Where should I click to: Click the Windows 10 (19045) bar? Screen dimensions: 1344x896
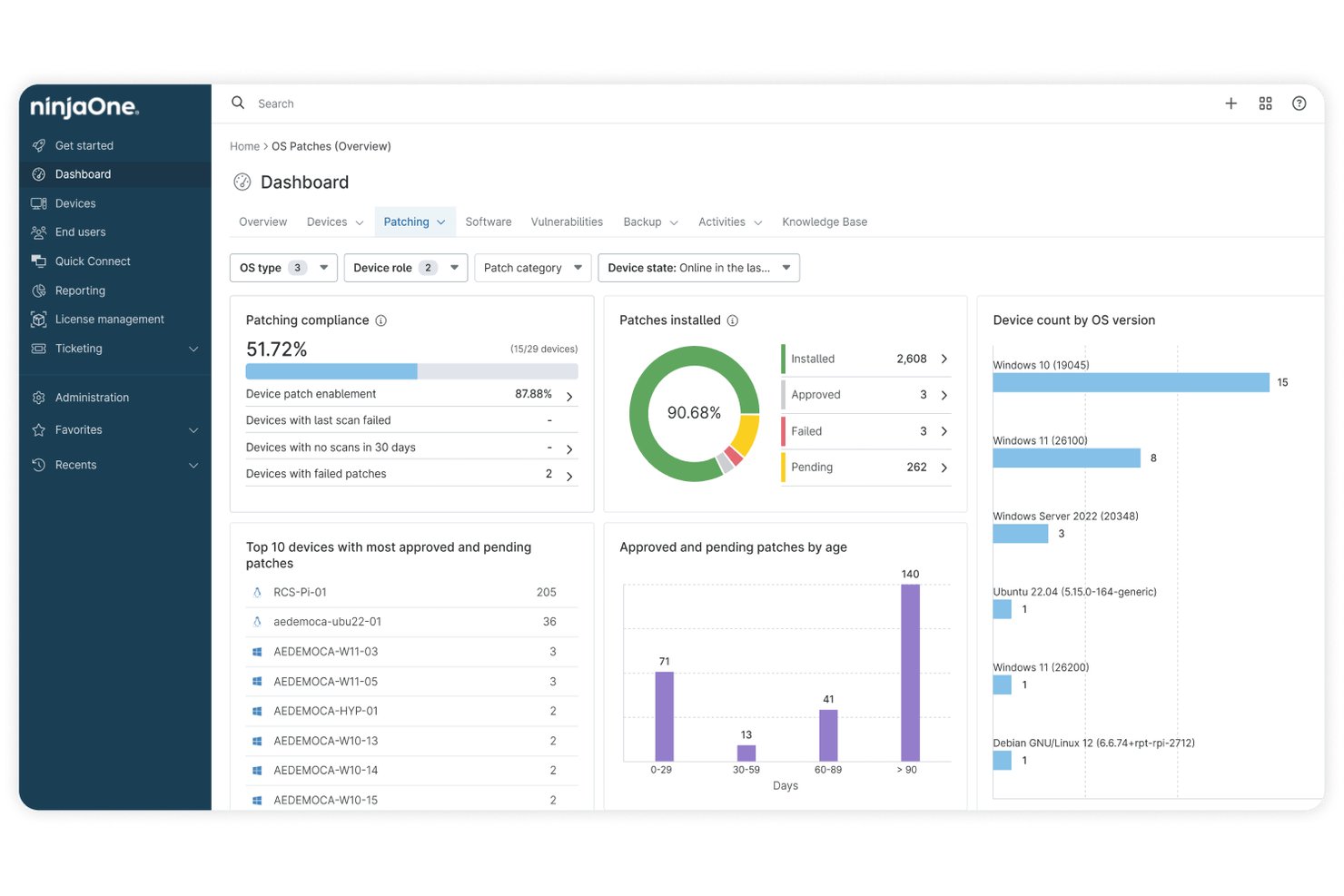click(1131, 382)
